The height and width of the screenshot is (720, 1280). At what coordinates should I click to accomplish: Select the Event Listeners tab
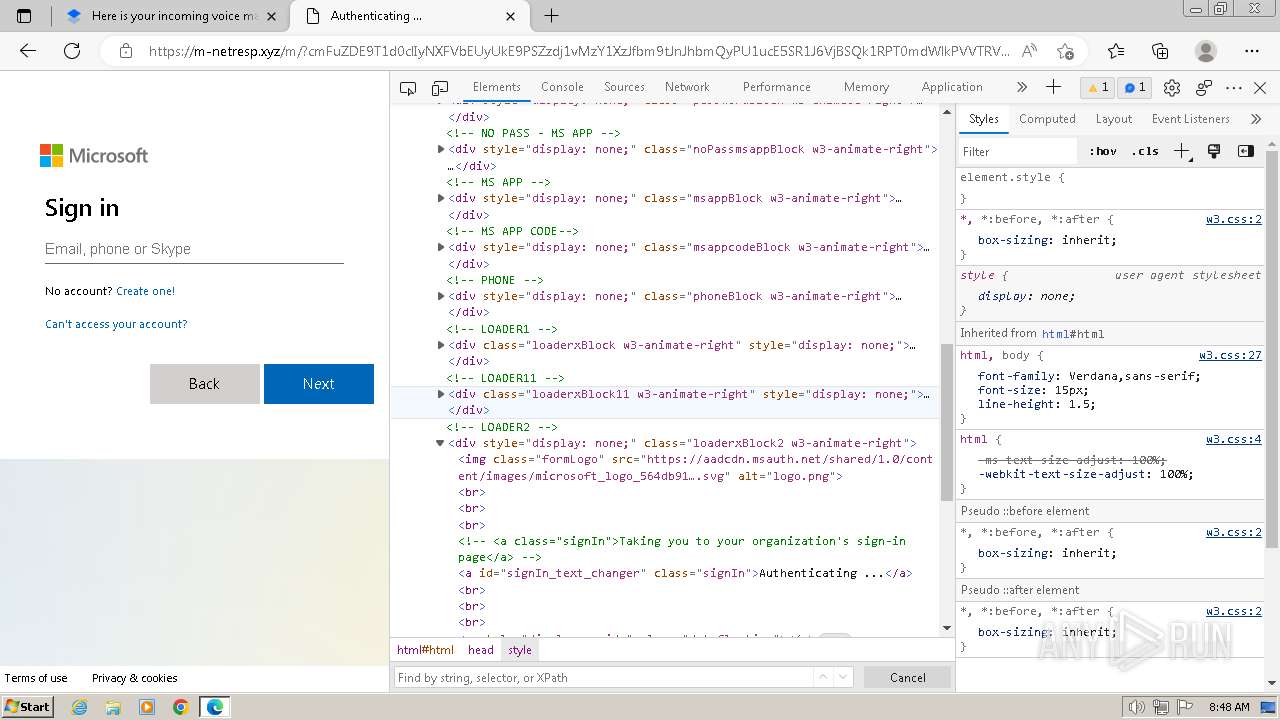pyautogui.click(x=1190, y=119)
